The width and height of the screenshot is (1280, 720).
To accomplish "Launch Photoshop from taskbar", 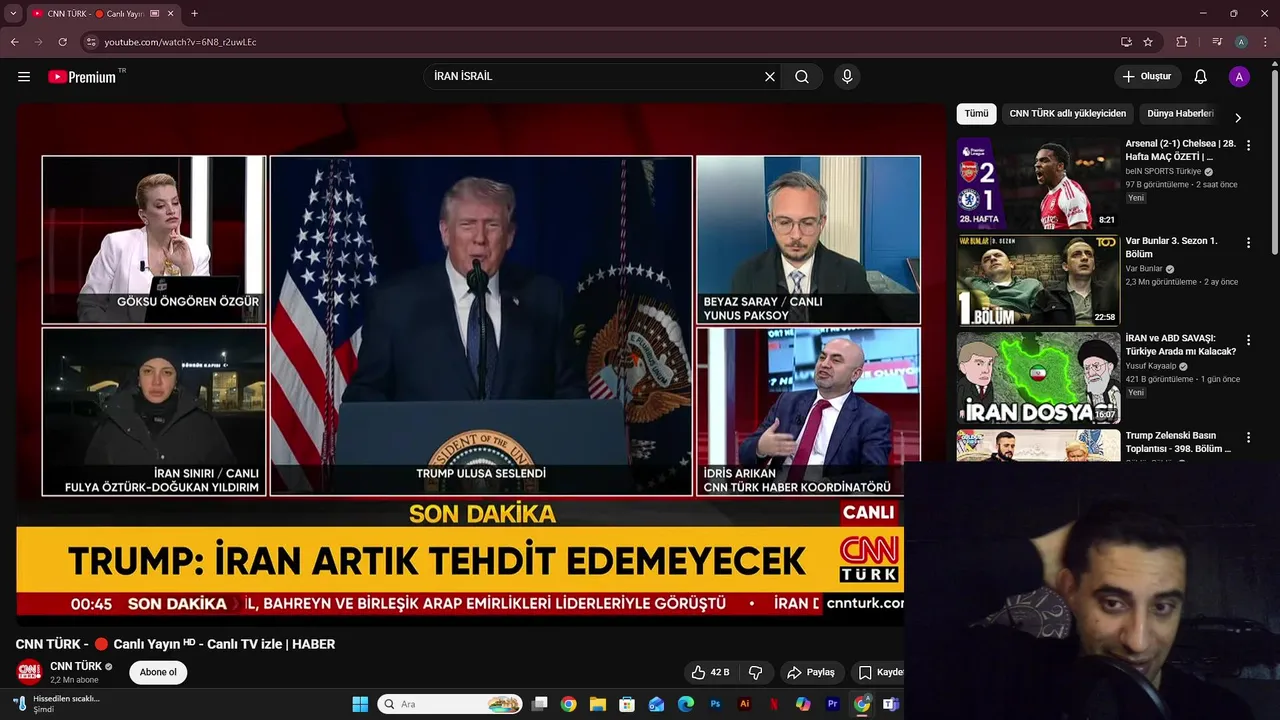I will click(715, 704).
